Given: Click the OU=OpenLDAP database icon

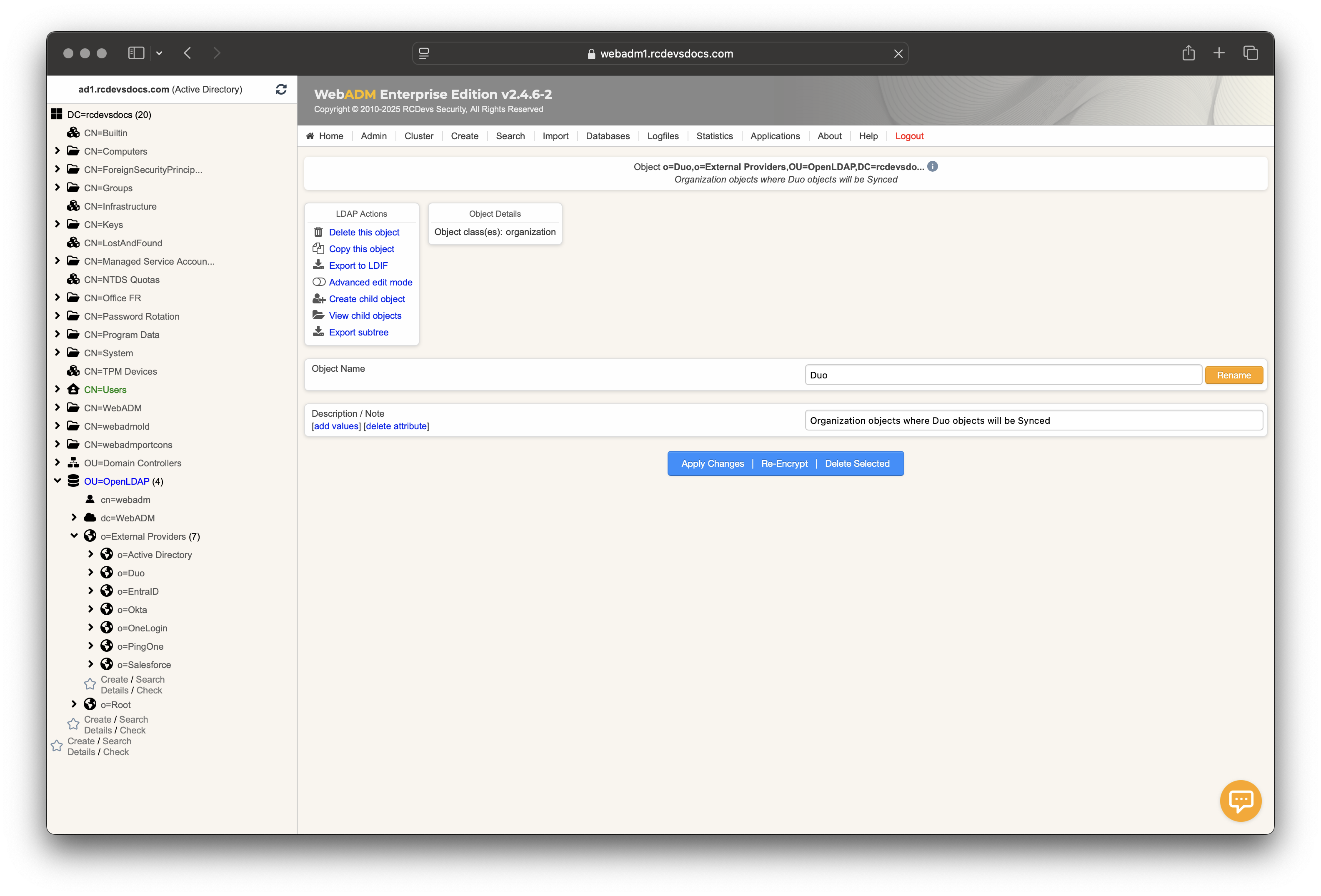Looking at the screenshot, I should pyautogui.click(x=73, y=481).
